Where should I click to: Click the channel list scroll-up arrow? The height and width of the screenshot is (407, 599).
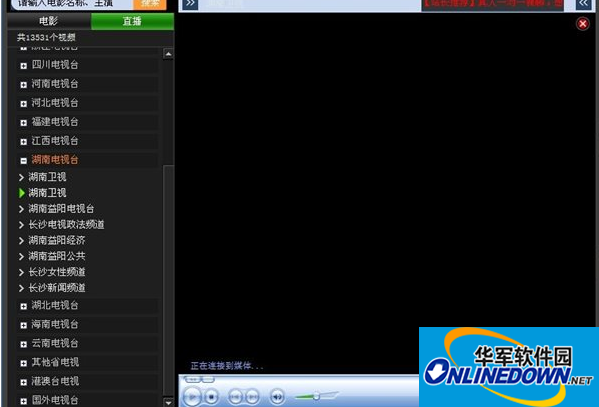[x=168, y=54]
